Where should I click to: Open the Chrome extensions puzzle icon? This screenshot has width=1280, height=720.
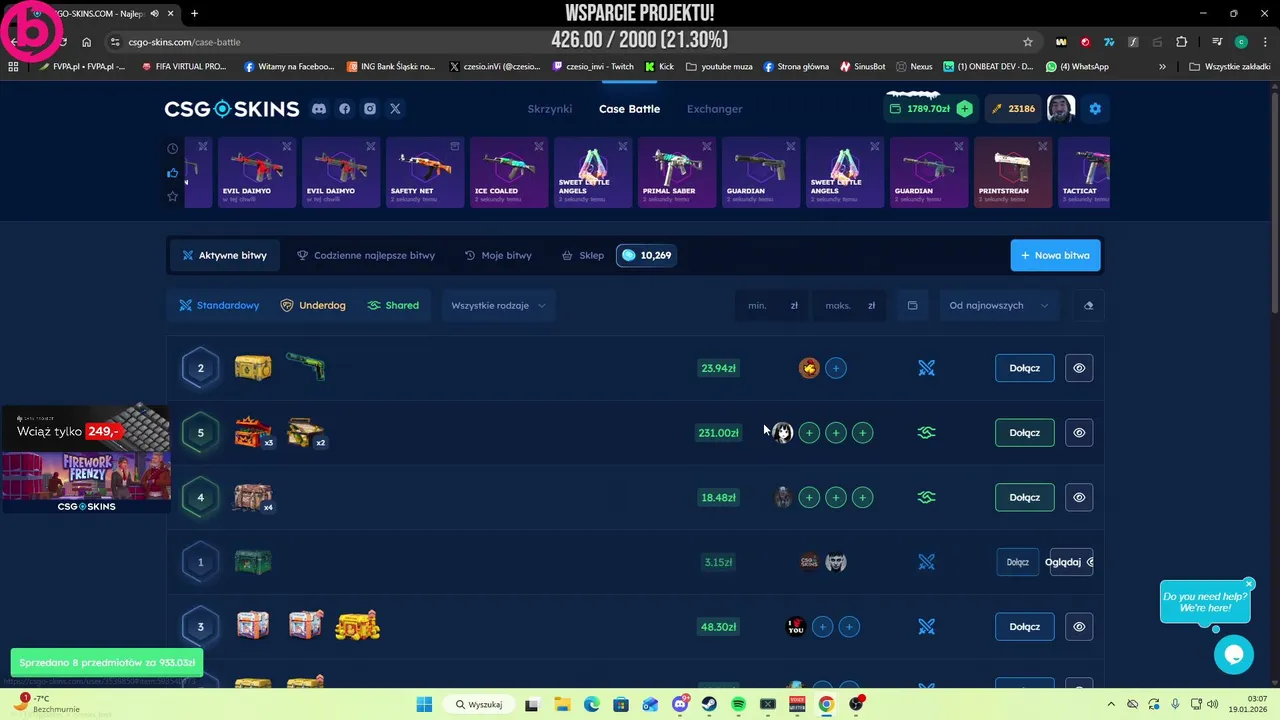(x=1182, y=42)
